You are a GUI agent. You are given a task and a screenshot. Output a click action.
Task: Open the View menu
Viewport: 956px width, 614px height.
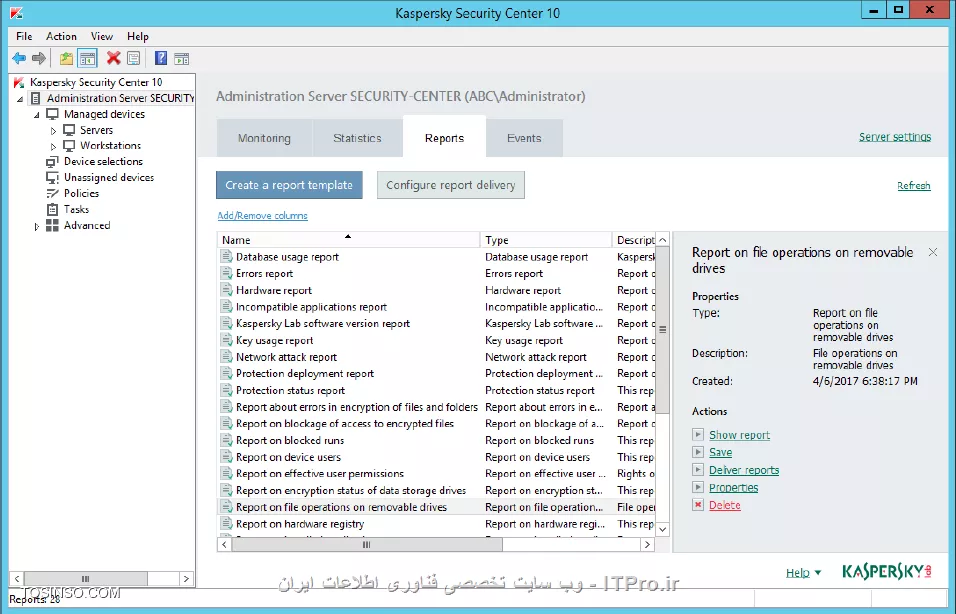102,37
